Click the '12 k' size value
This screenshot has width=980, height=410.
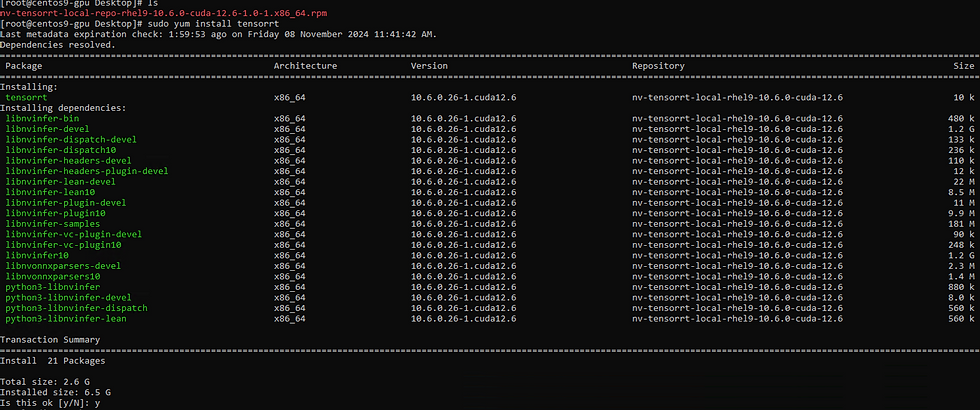(x=964, y=171)
